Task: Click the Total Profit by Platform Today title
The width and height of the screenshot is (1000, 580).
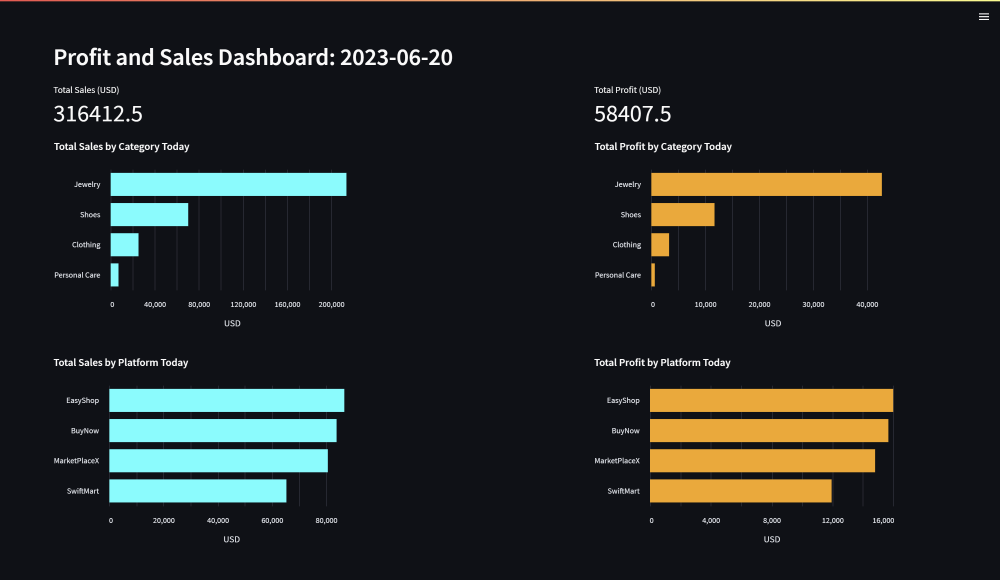Action: coord(662,363)
